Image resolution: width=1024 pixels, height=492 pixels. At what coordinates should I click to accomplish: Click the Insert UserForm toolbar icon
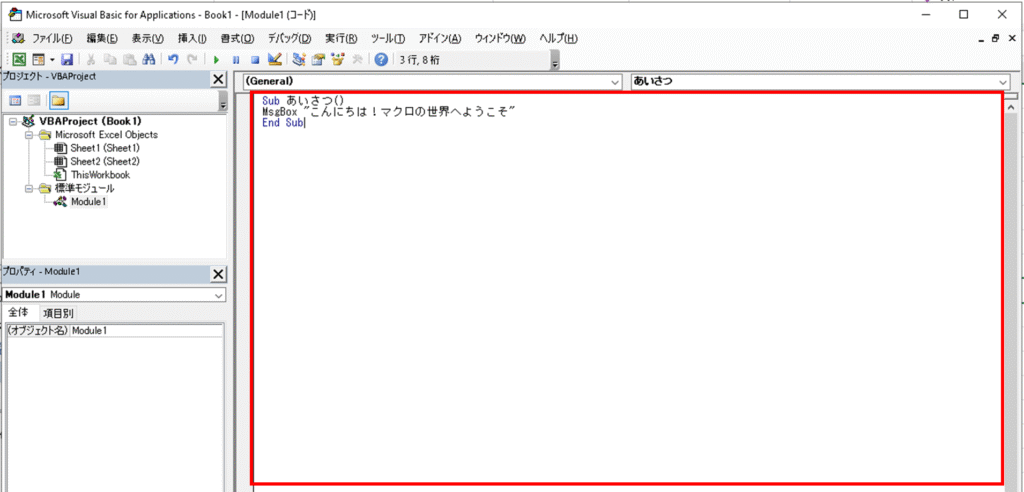[x=38, y=59]
